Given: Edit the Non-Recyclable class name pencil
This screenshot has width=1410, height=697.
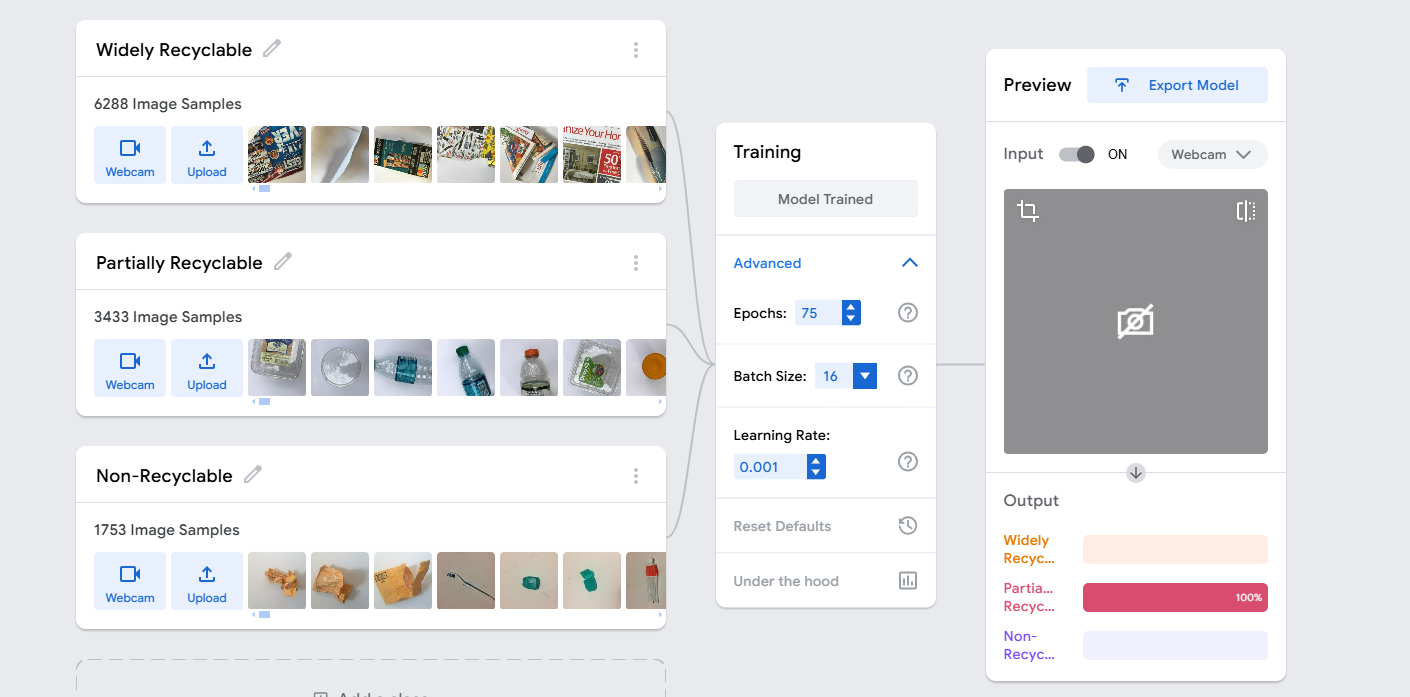Looking at the screenshot, I should pyautogui.click(x=253, y=474).
